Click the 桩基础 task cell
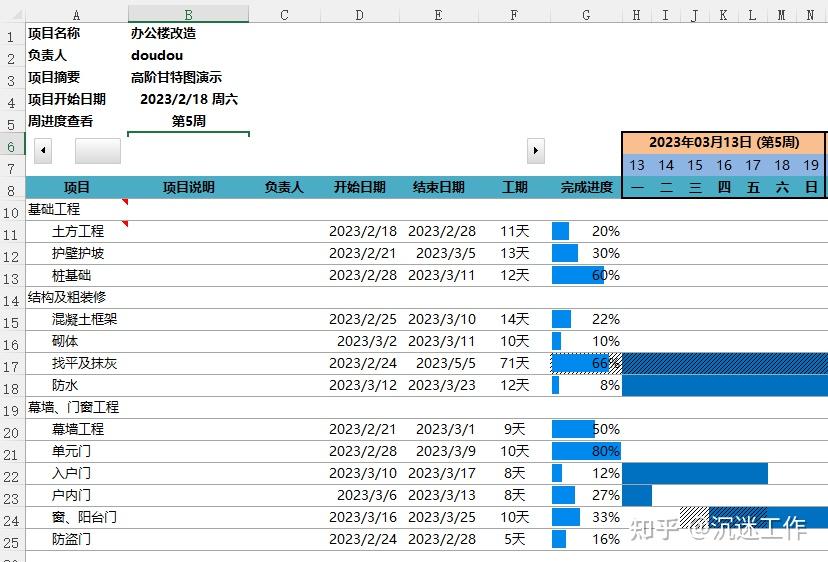 (77, 276)
